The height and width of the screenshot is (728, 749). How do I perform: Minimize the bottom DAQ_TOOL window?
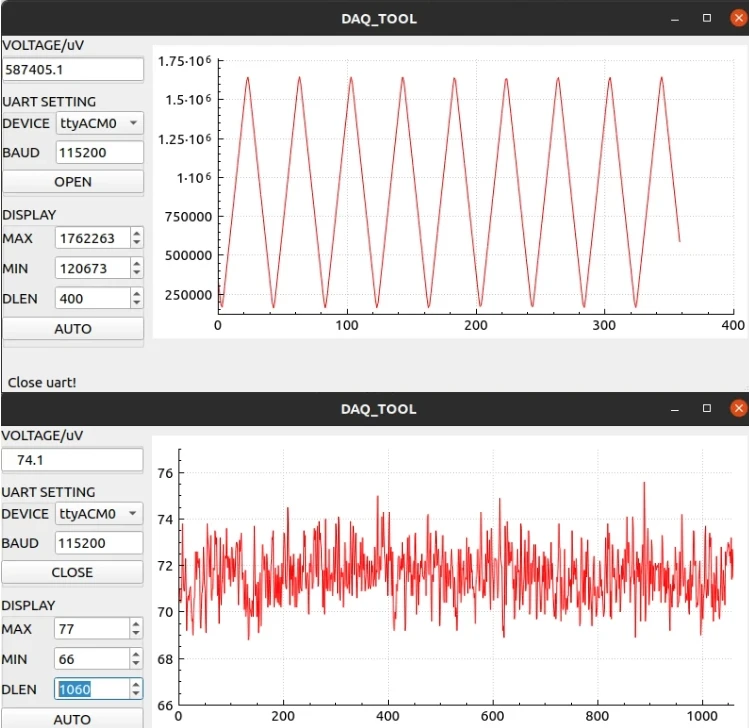(x=675, y=409)
